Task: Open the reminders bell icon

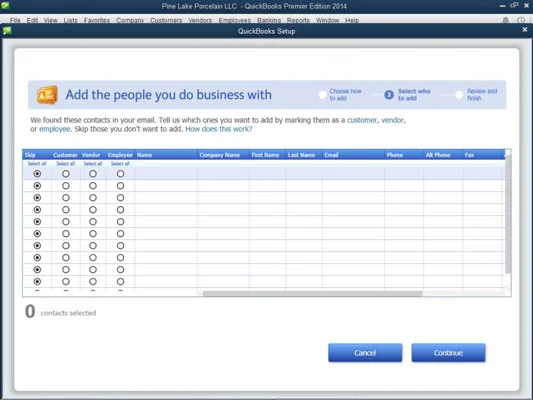Action: (x=506, y=20)
